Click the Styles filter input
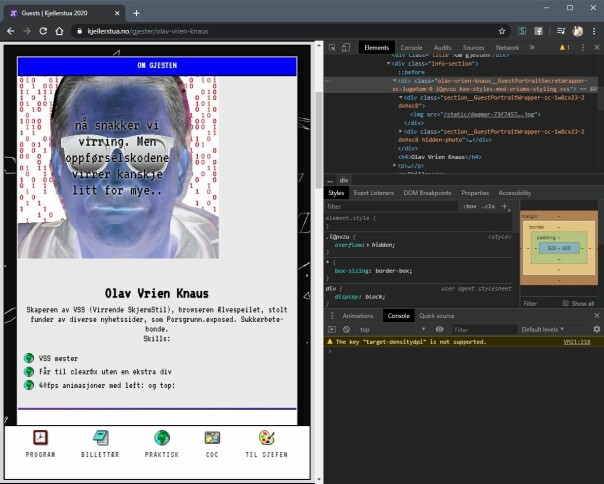604x484 pixels. point(391,207)
